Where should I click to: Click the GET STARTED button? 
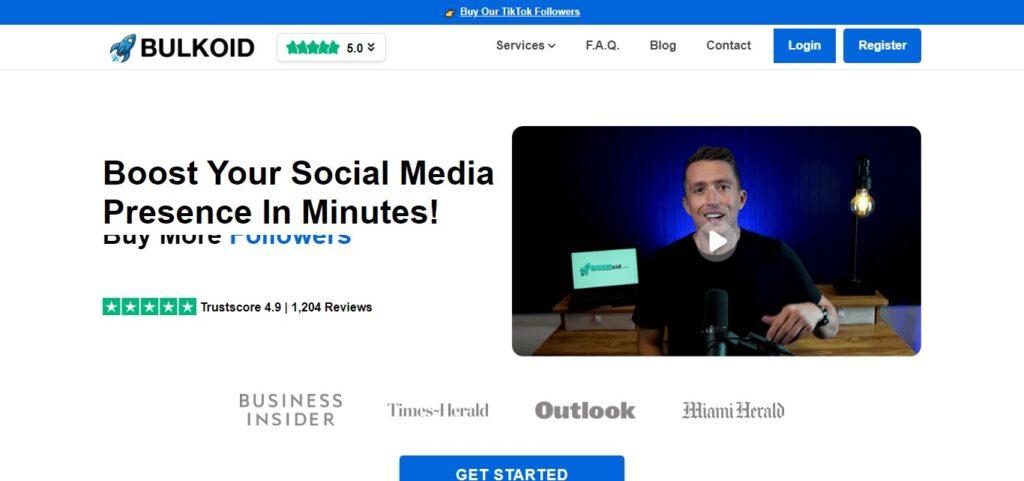point(512,469)
